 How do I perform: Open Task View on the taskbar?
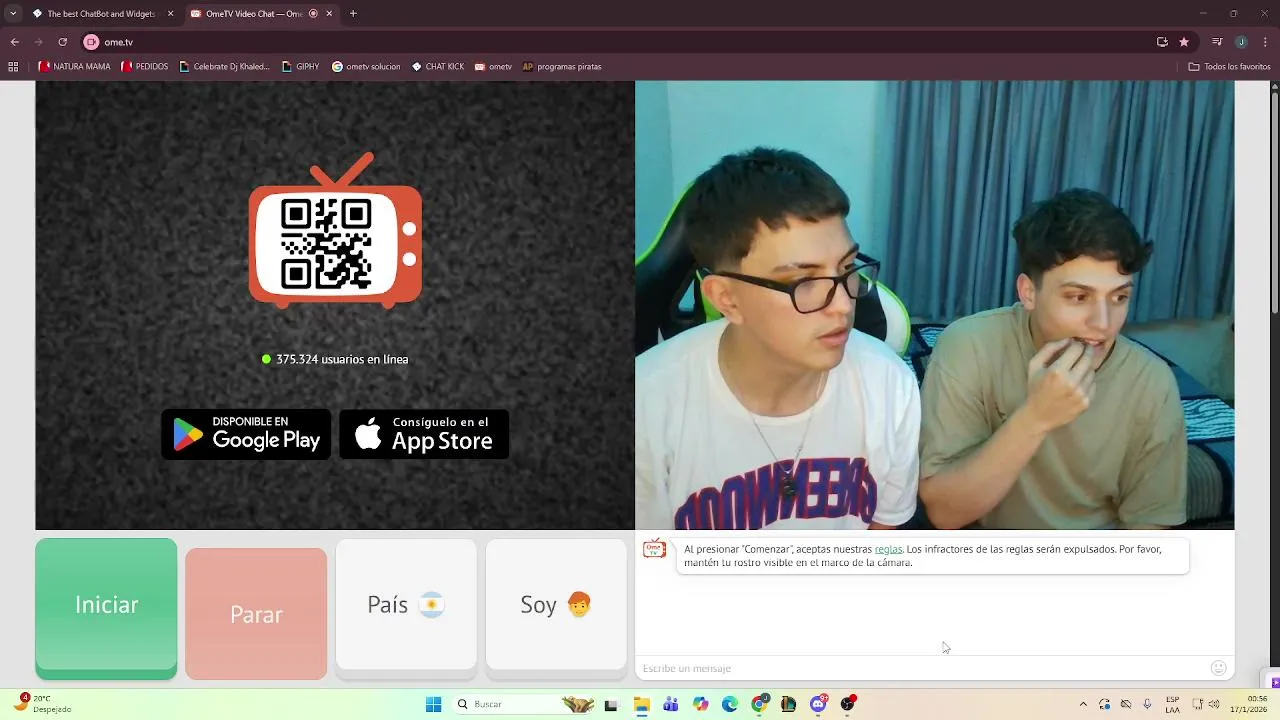611,704
